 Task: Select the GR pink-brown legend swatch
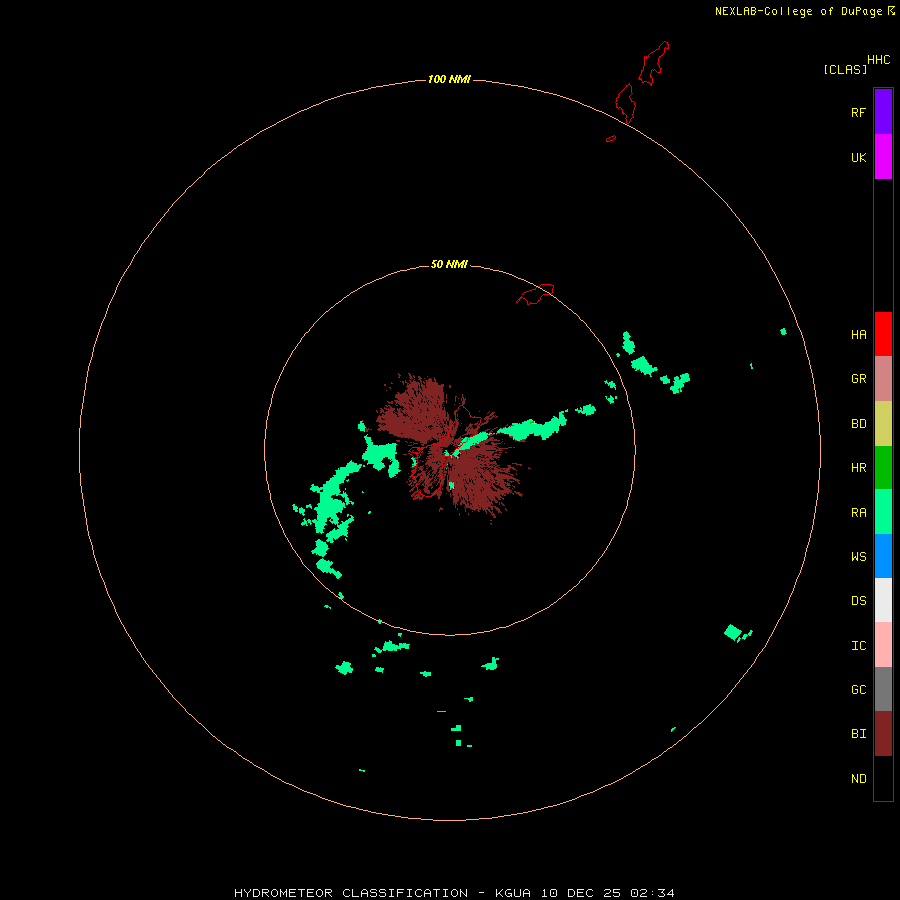pos(883,379)
